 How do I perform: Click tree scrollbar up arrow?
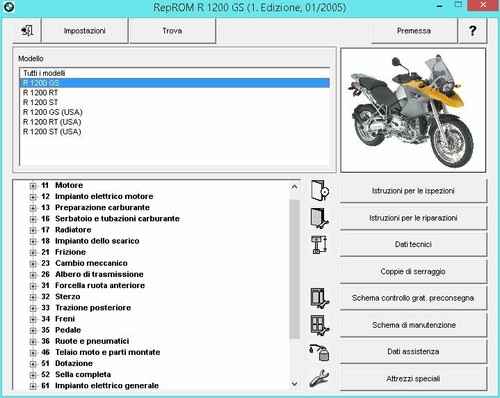coord(294,187)
